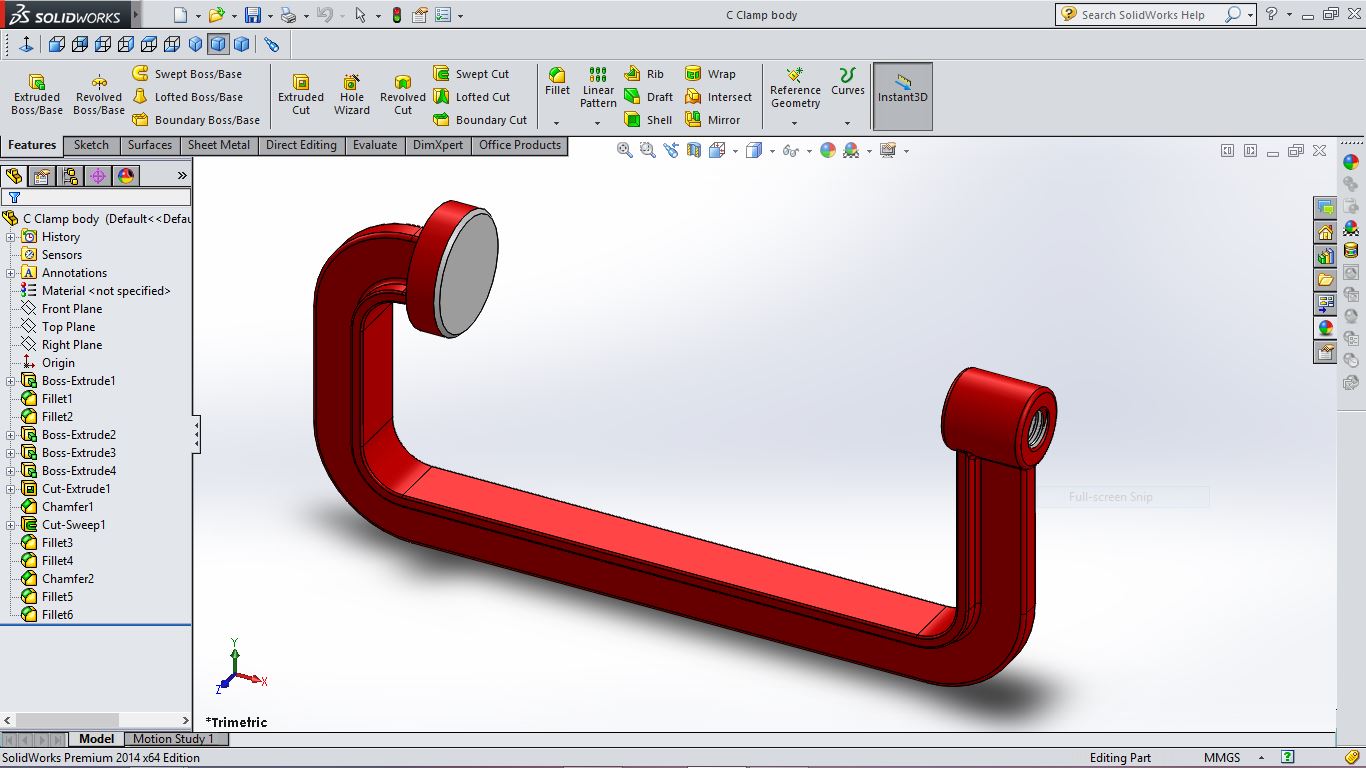This screenshot has height=768, width=1366.
Task: Open the Linear Pattern dropdown arrow
Action: pos(597,123)
